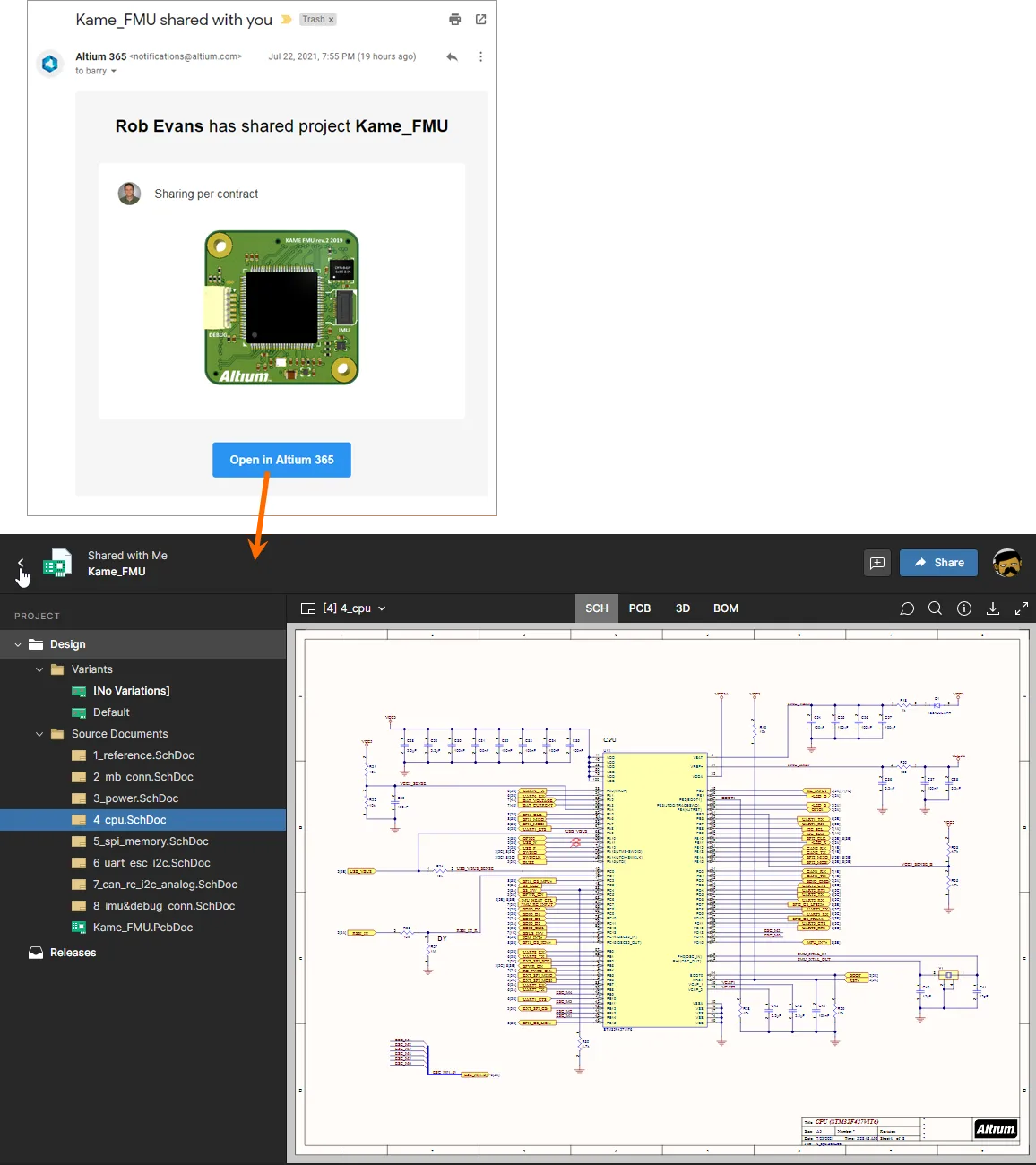This screenshot has height=1165, width=1036.
Task: Open the comments panel icon beside Share
Action: click(877, 563)
